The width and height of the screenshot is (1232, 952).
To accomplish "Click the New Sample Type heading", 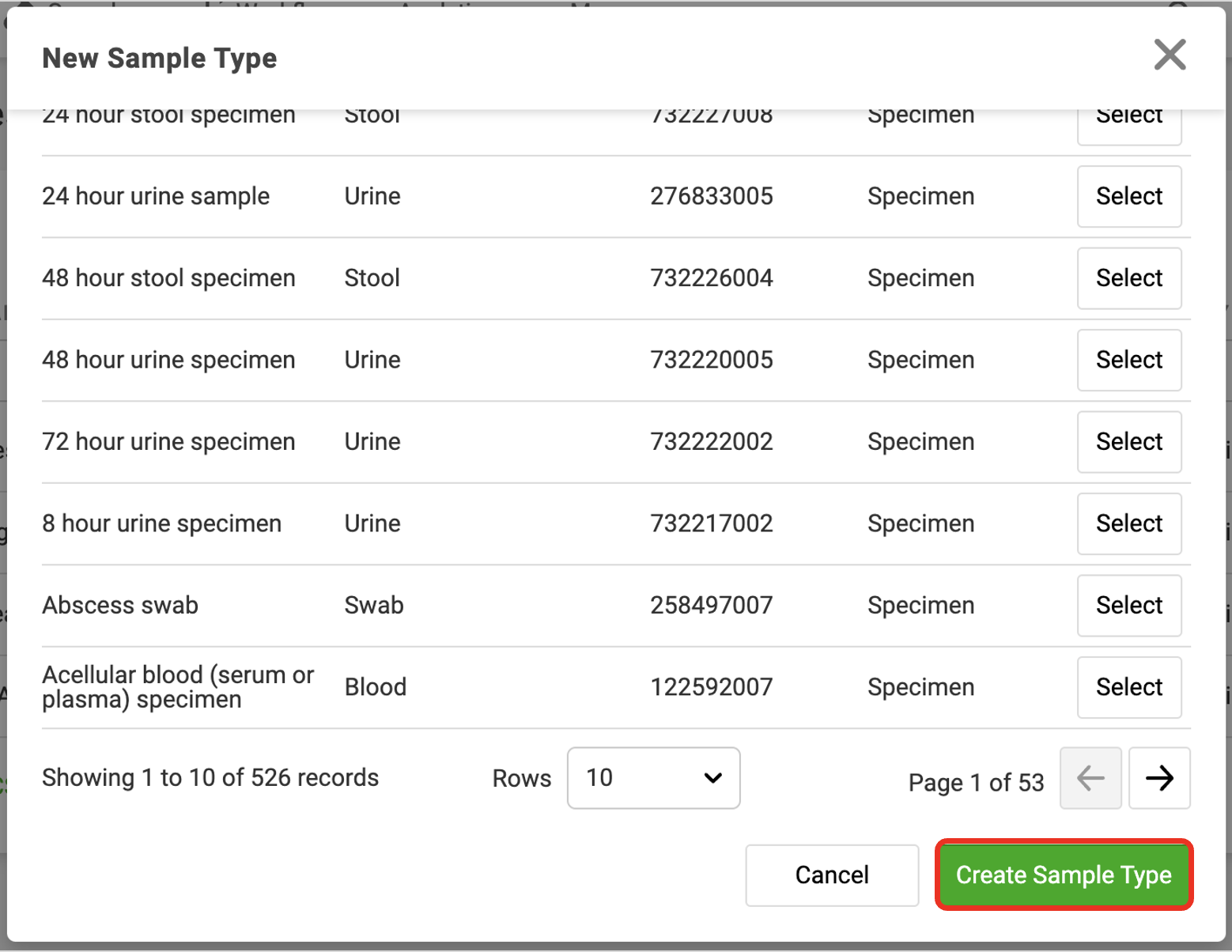I will 160,59.
